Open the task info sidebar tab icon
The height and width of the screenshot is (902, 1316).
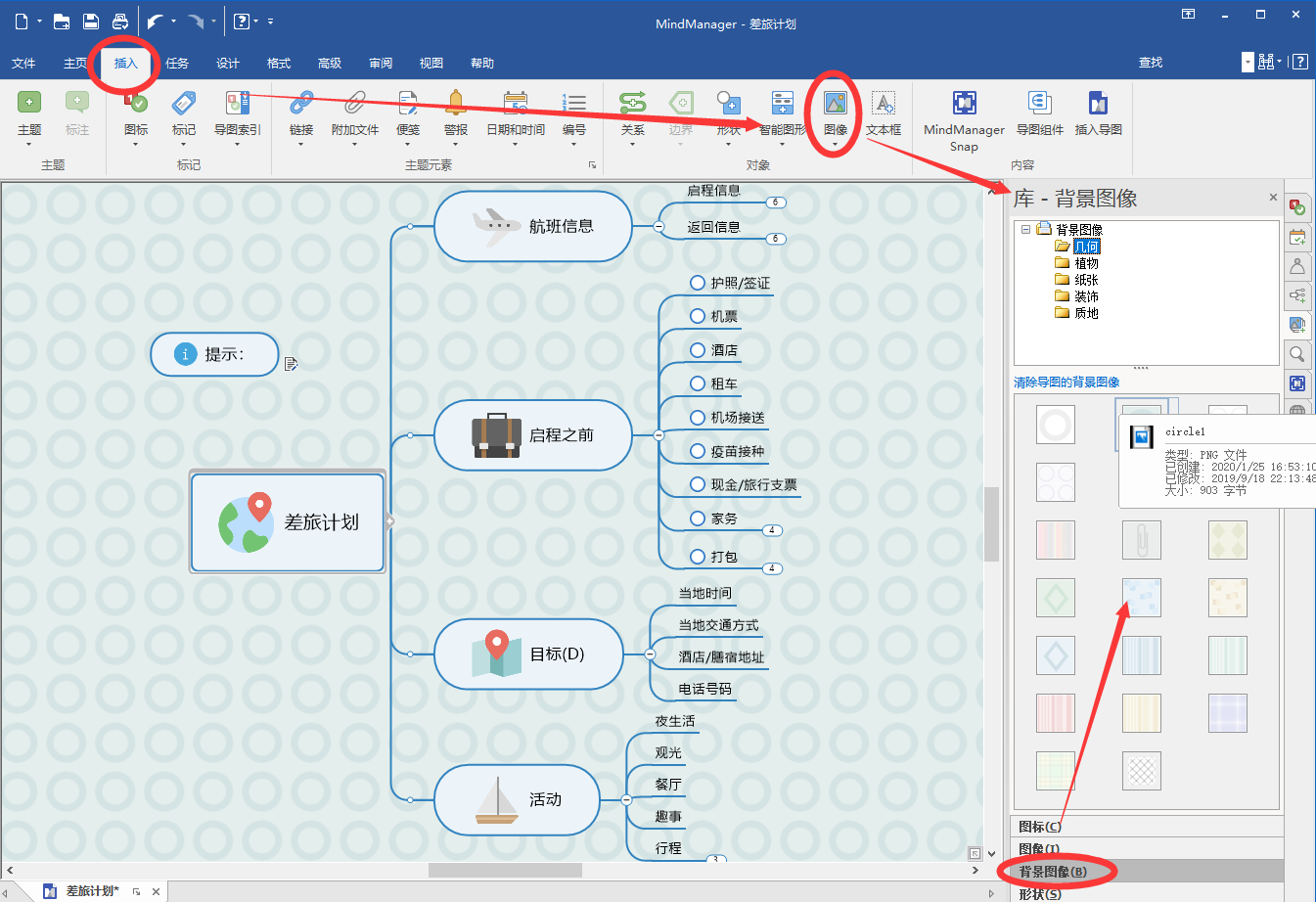1297,206
